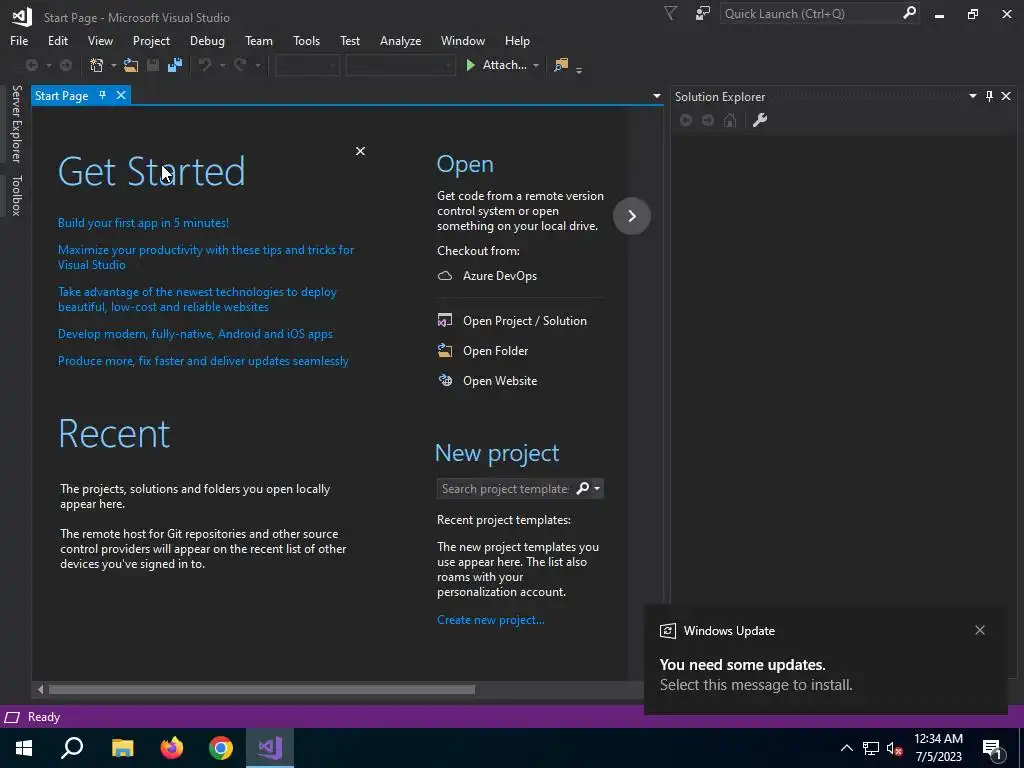Open the Help menu

pos(517,40)
